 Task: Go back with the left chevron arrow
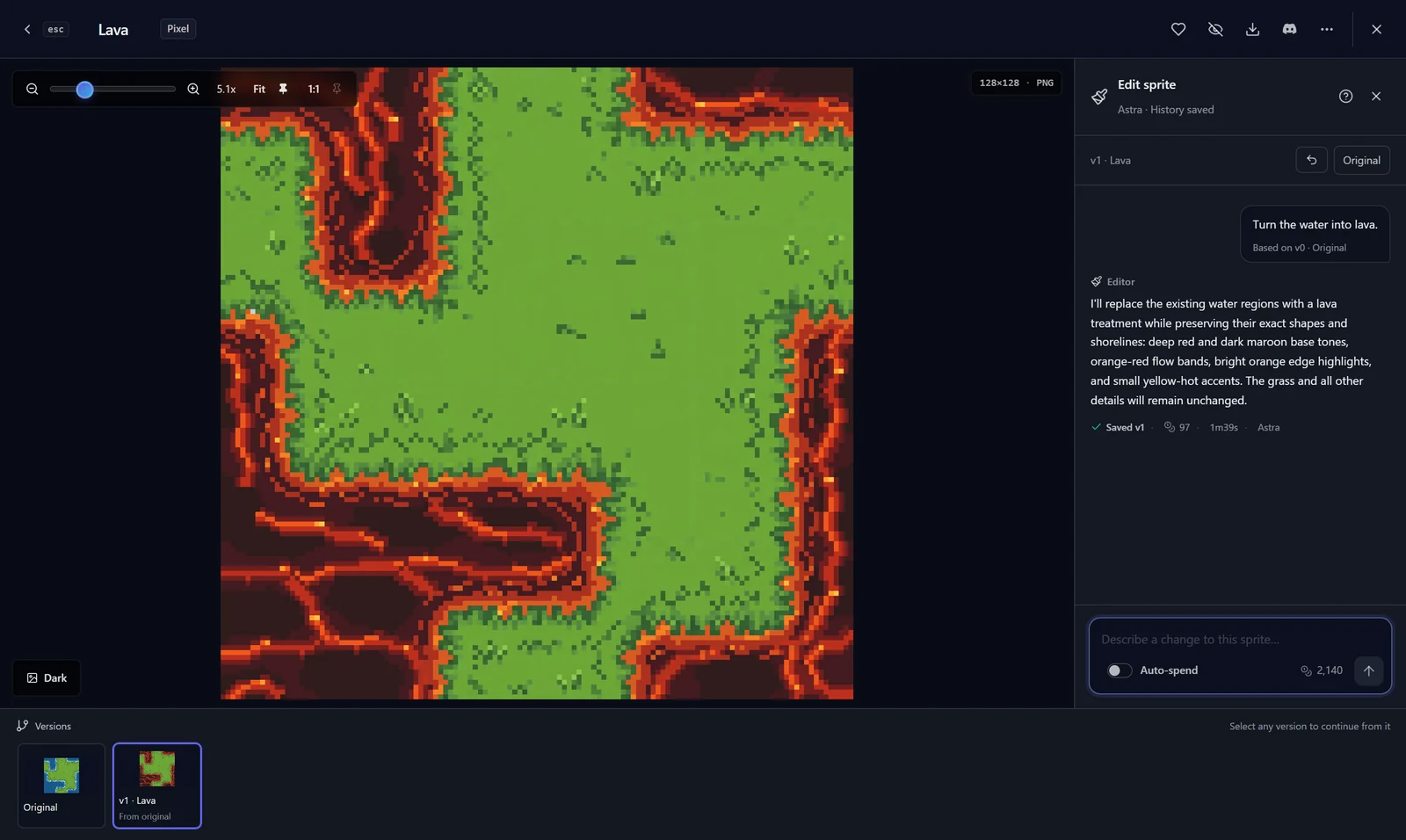tap(27, 29)
